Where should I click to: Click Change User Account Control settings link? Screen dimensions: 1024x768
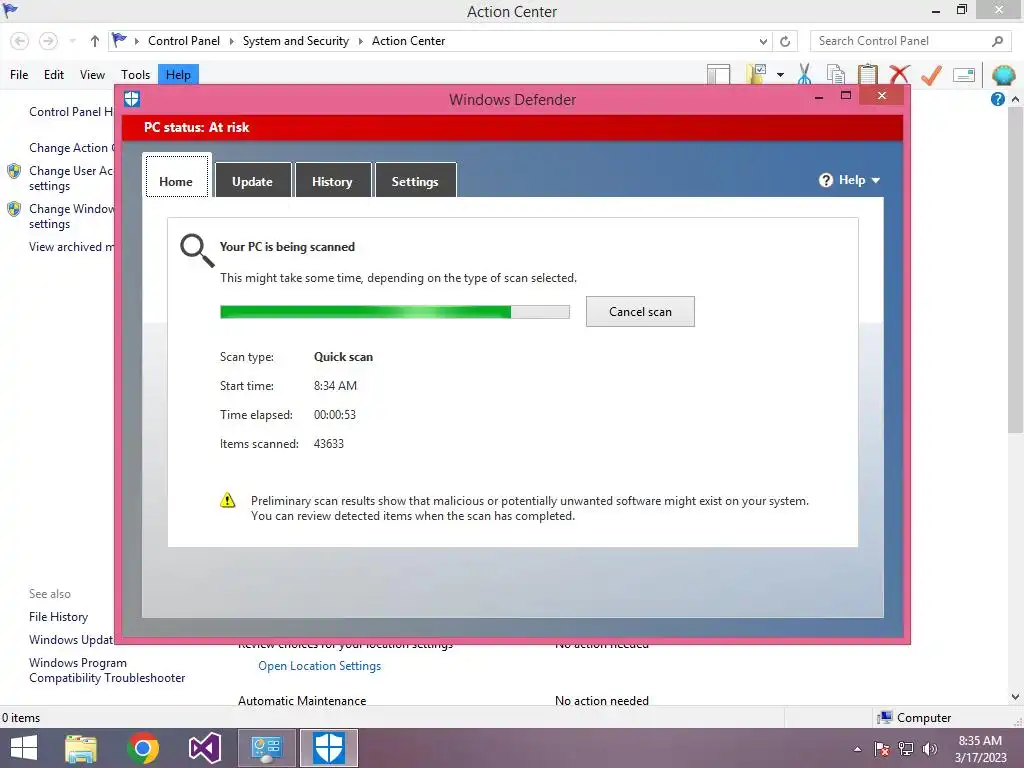pyautogui.click(x=71, y=178)
